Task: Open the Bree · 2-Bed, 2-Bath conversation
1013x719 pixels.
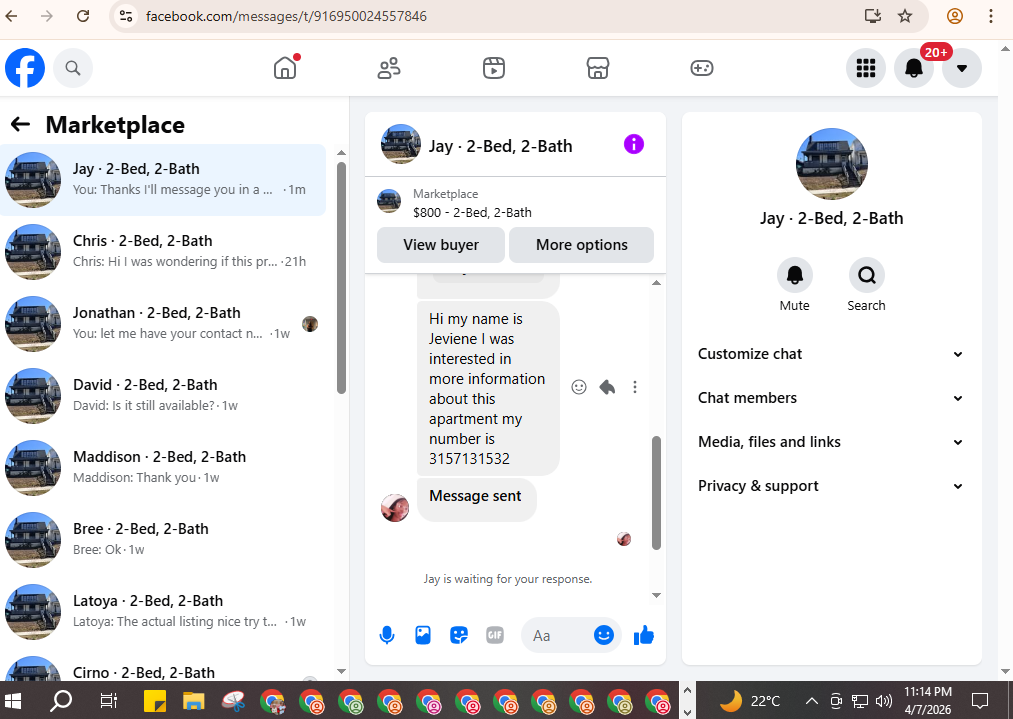Action: click(x=163, y=539)
